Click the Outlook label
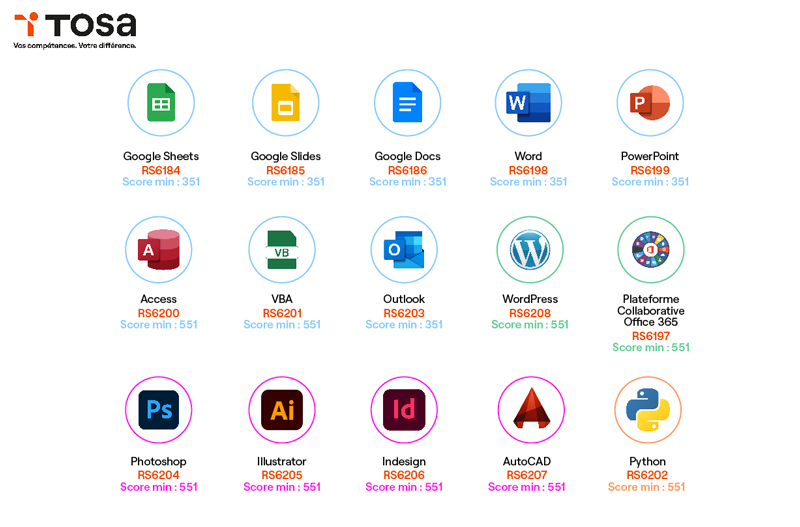Image resolution: width=800 pixels, height=527 pixels. pyautogui.click(x=404, y=299)
